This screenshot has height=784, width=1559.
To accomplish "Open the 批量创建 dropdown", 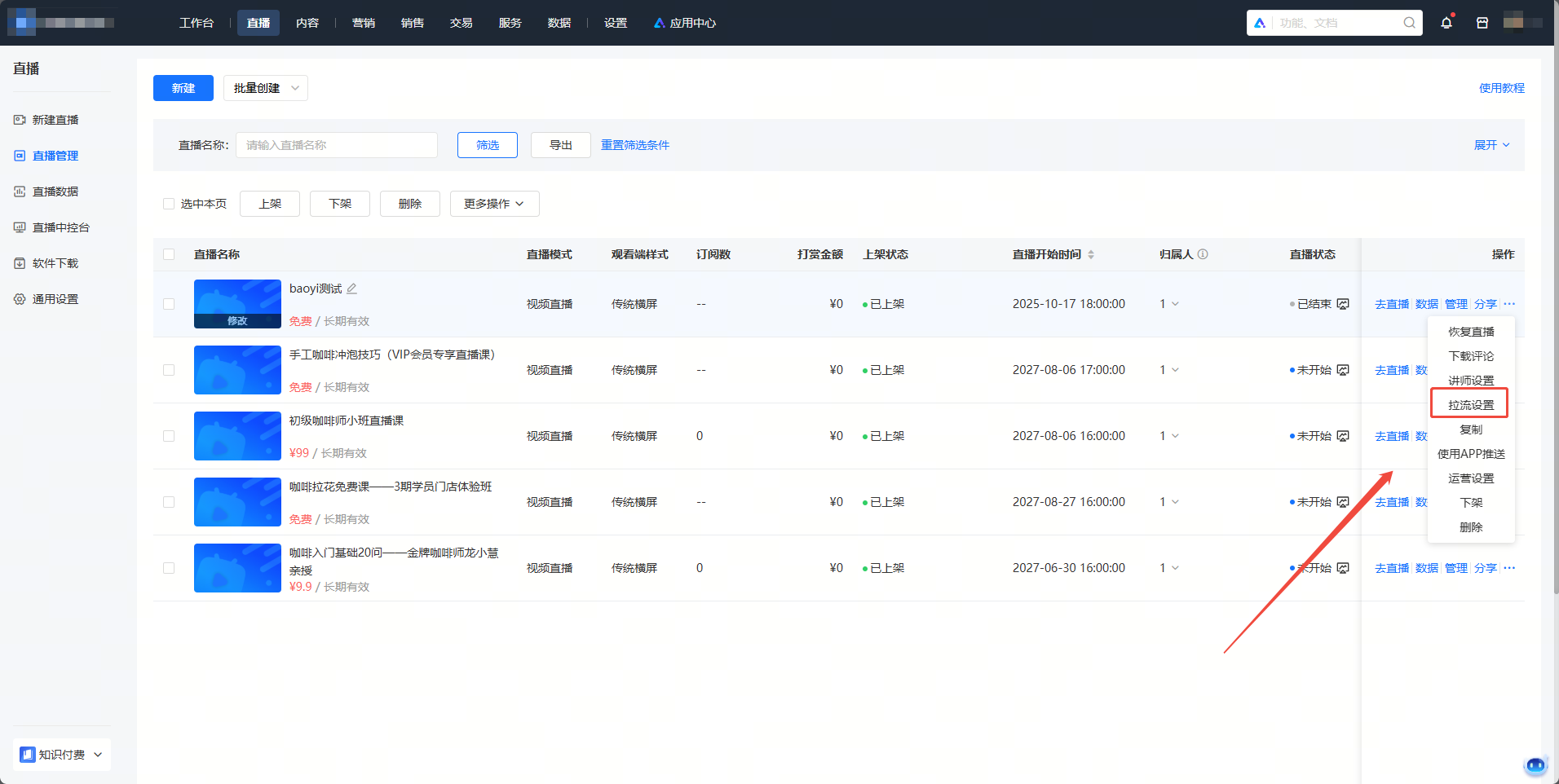I will point(266,88).
